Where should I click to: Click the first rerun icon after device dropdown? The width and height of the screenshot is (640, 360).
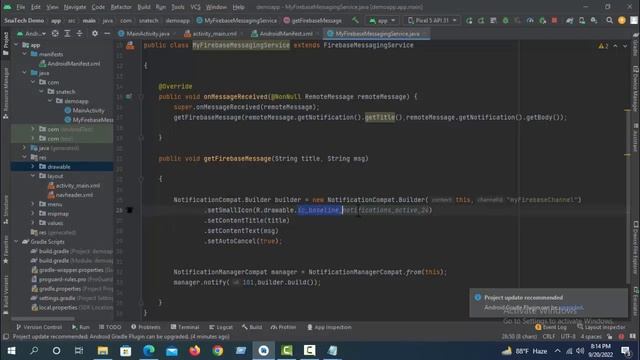[x=469, y=20]
